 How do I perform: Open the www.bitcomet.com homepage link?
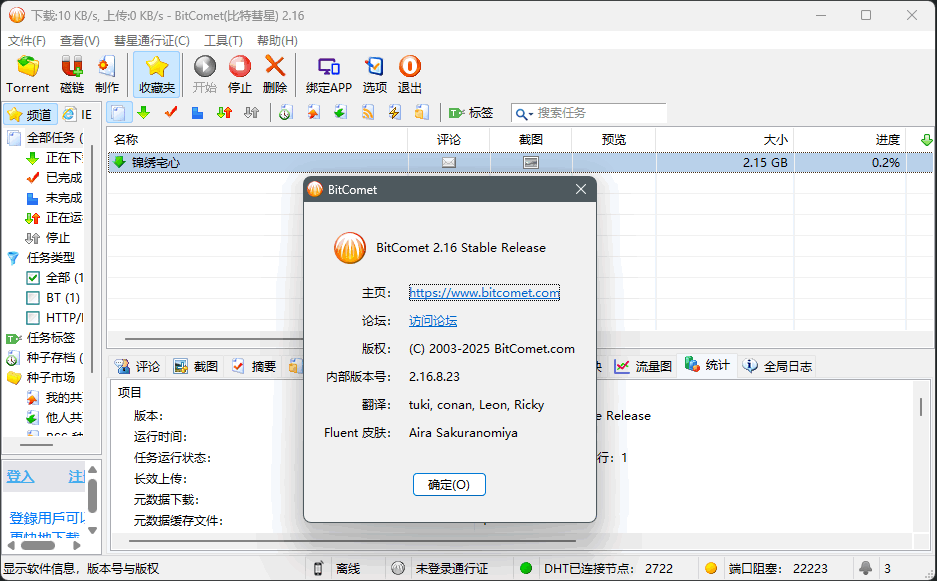point(484,293)
